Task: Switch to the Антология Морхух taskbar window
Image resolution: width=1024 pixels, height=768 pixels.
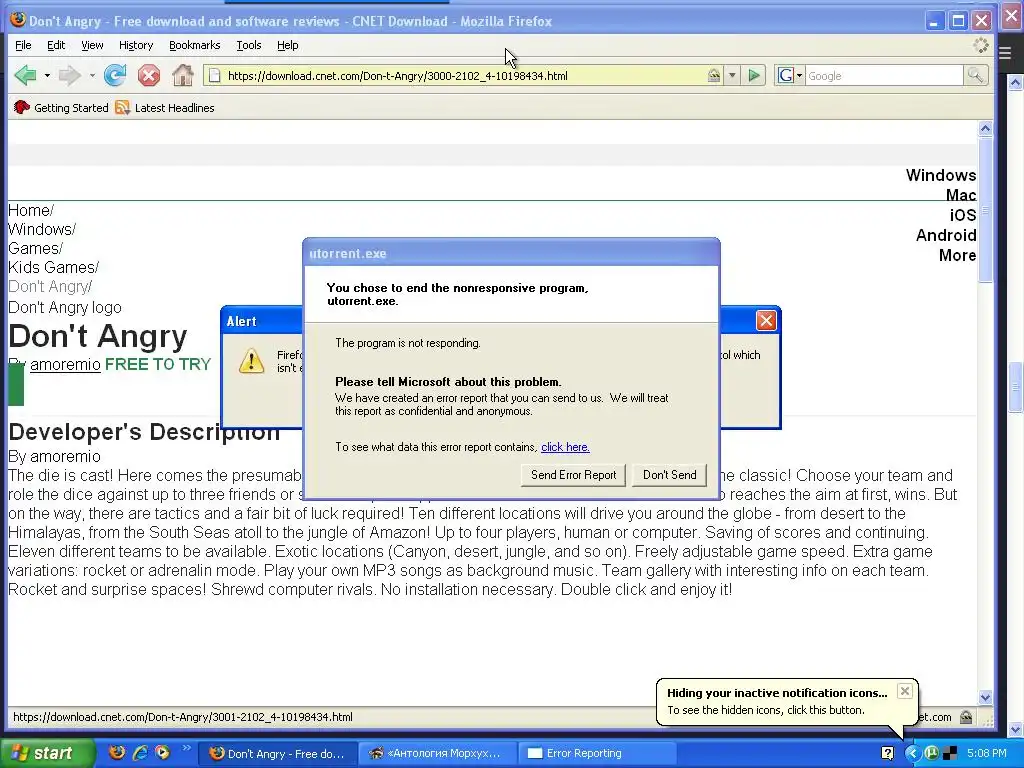Action: click(438, 753)
